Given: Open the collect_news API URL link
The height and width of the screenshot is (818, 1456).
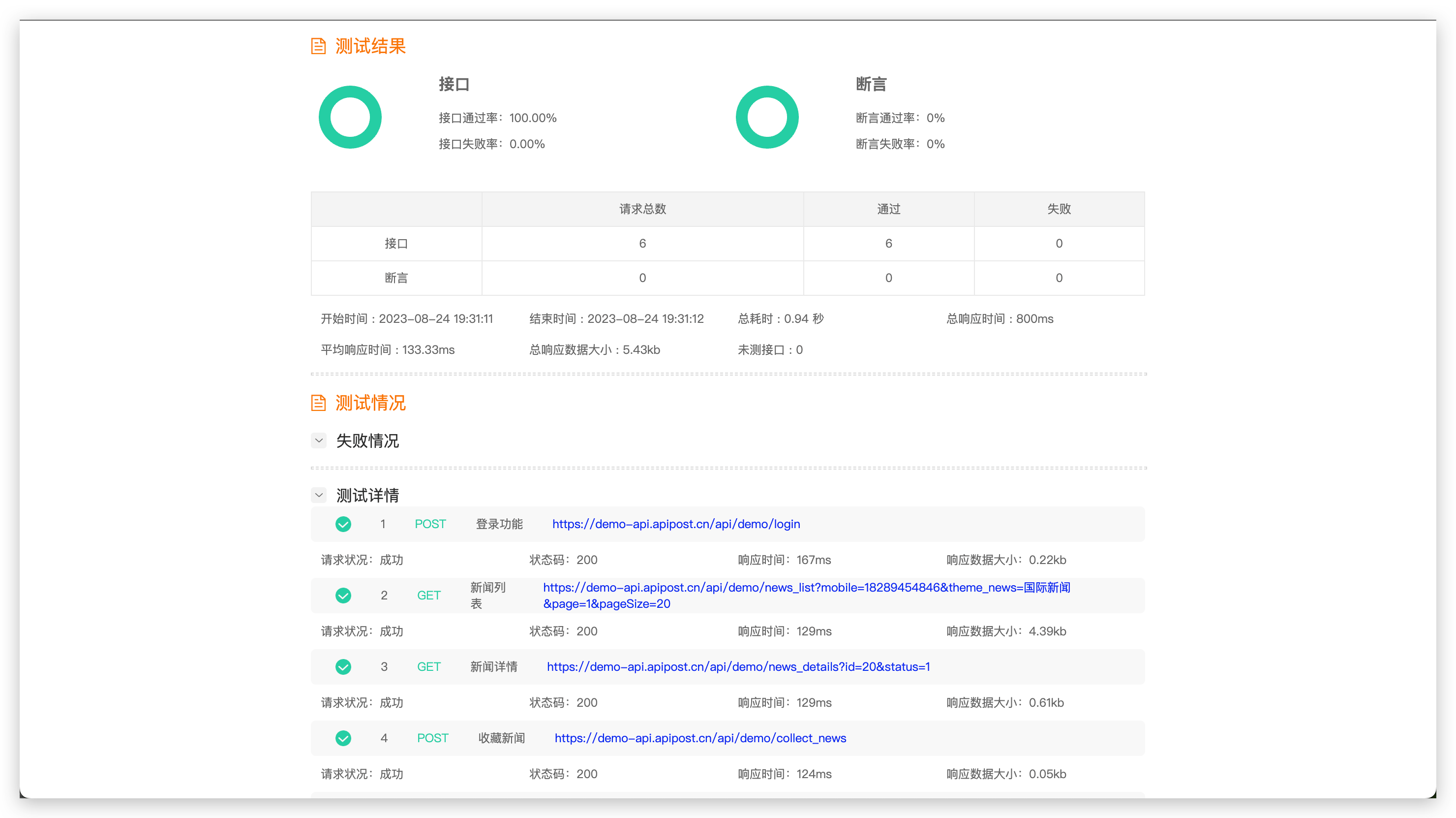Looking at the screenshot, I should click(700, 738).
